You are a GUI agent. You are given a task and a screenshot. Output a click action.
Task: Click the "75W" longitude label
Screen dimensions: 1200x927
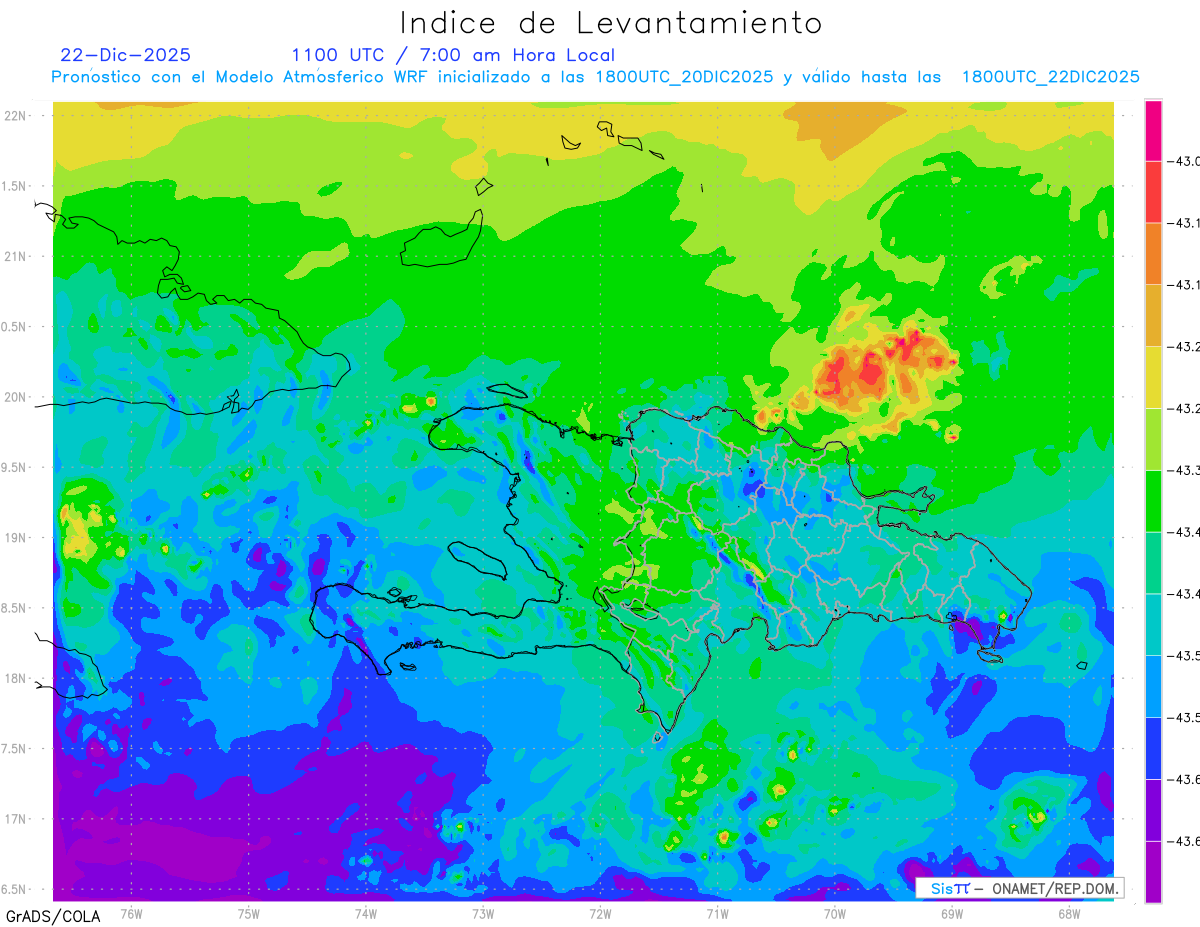click(249, 913)
